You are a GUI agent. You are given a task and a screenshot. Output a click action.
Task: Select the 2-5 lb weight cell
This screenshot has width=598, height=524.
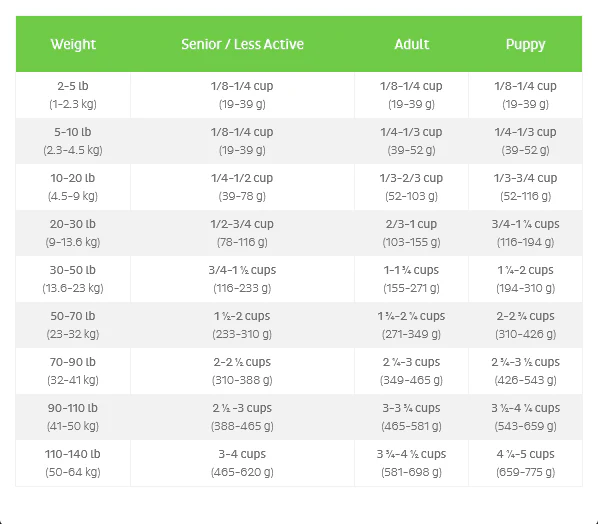pyautogui.click(x=73, y=95)
